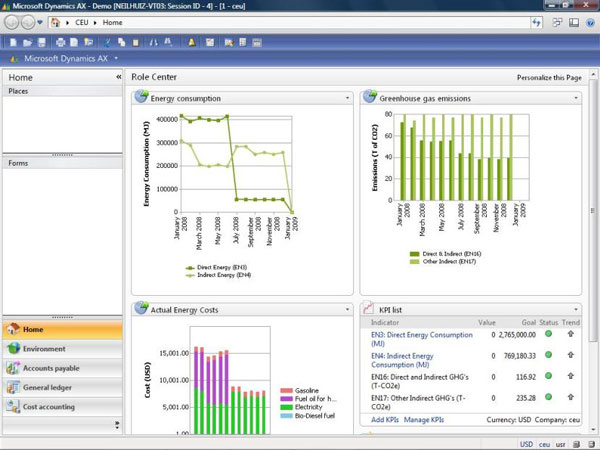Click the scroll up arrow of Role Center
The height and width of the screenshot is (450, 600).
593,74
